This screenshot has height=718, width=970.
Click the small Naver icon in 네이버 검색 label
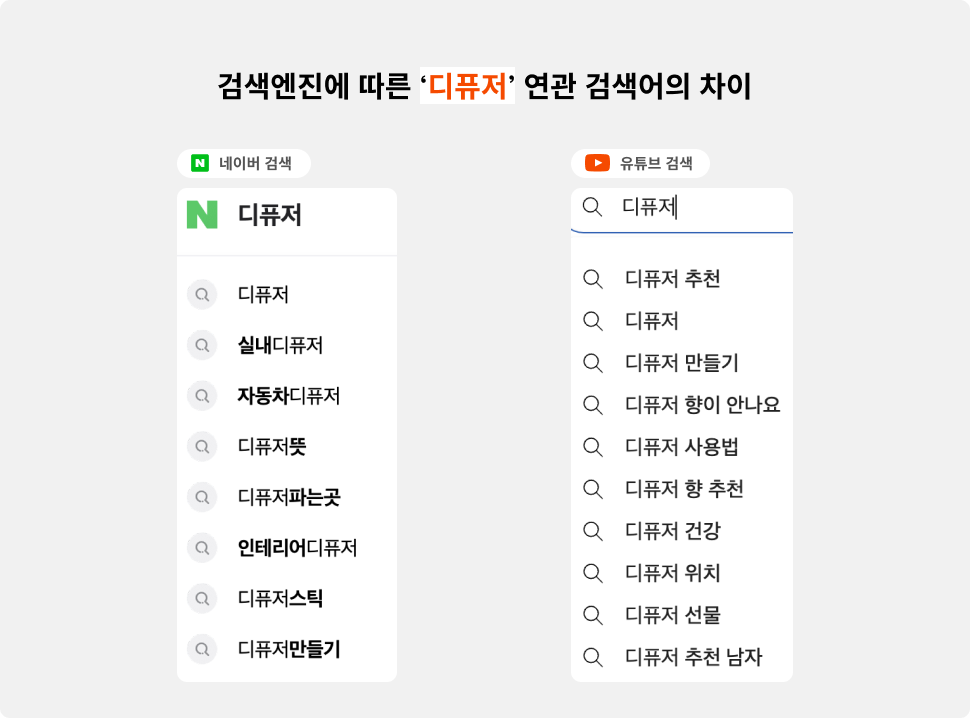click(200, 163)
